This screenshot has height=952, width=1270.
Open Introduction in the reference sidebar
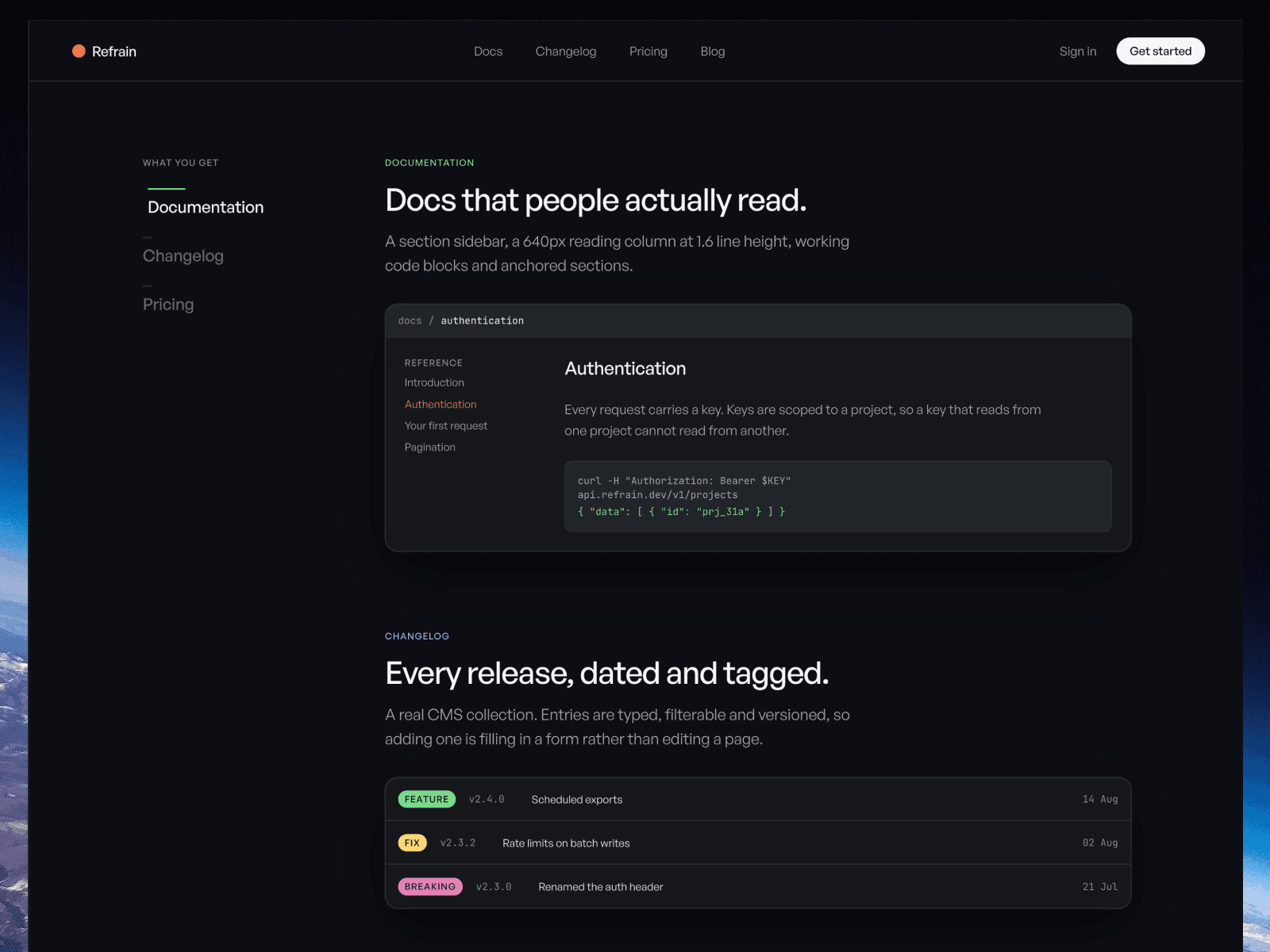pyautogui.click(x=434, y=382)
